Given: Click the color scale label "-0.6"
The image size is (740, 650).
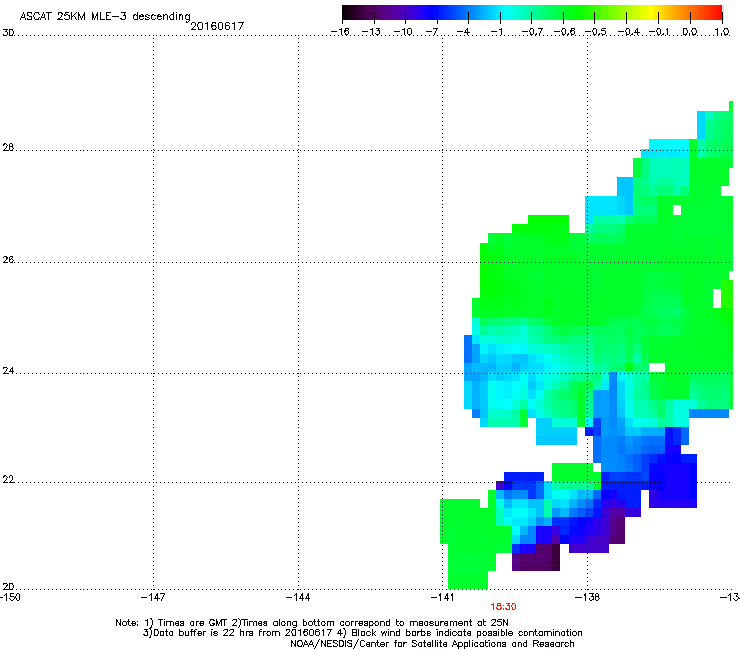Looking at the screenshot, I should point(564,32).
